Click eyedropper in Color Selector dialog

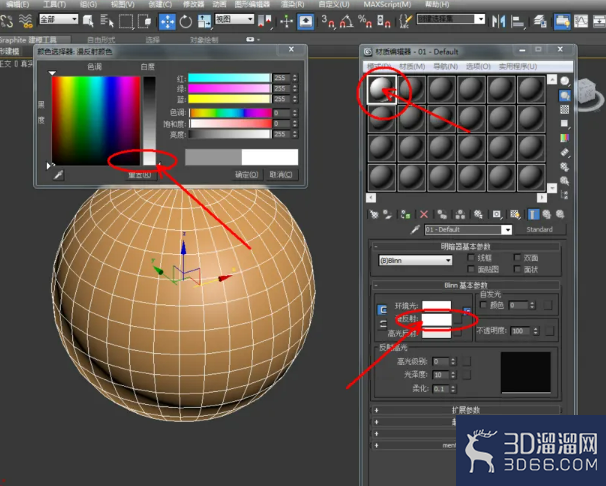pos(59,175)
